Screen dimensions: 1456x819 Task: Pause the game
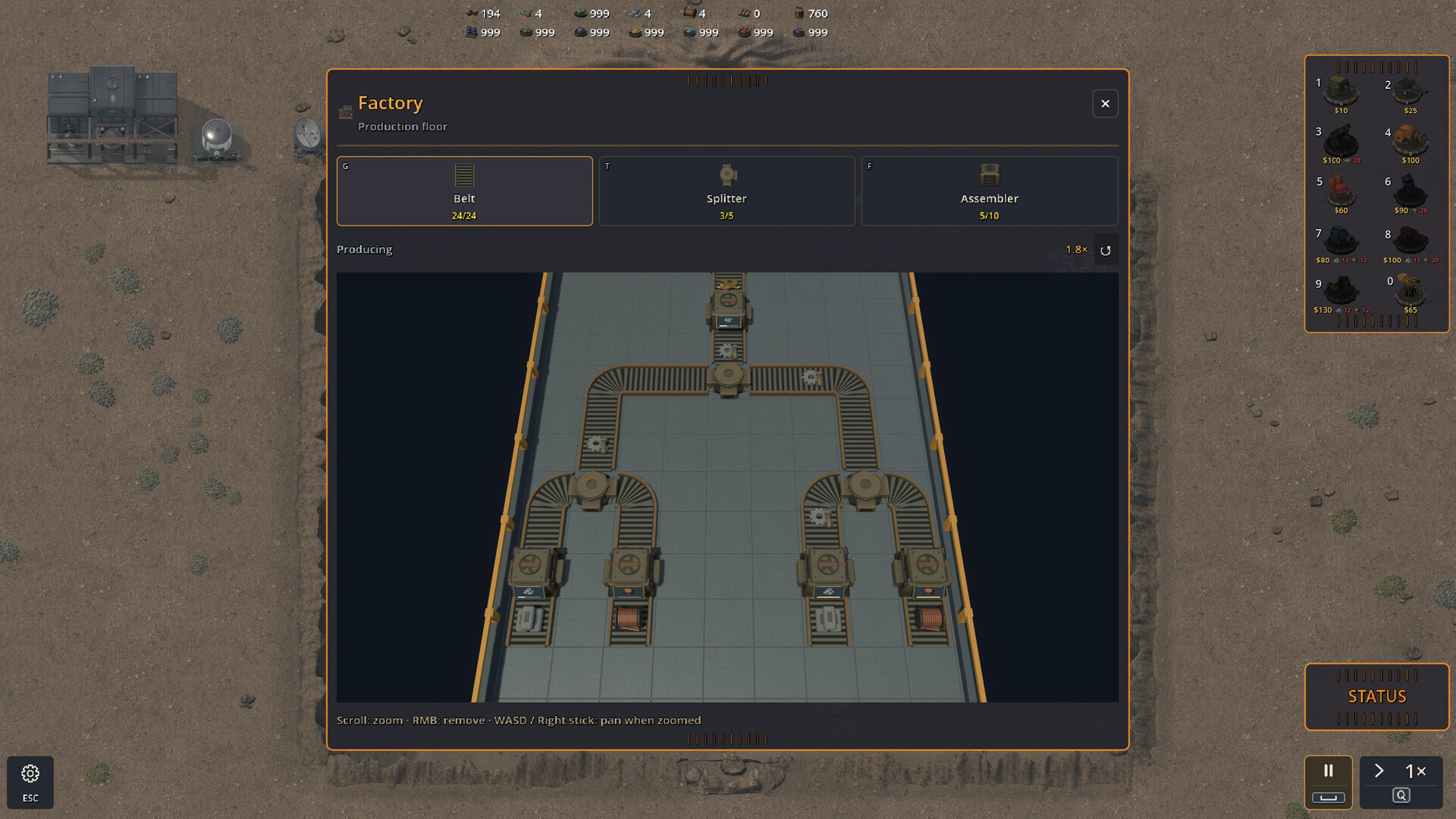click(x=1329, y=782)
